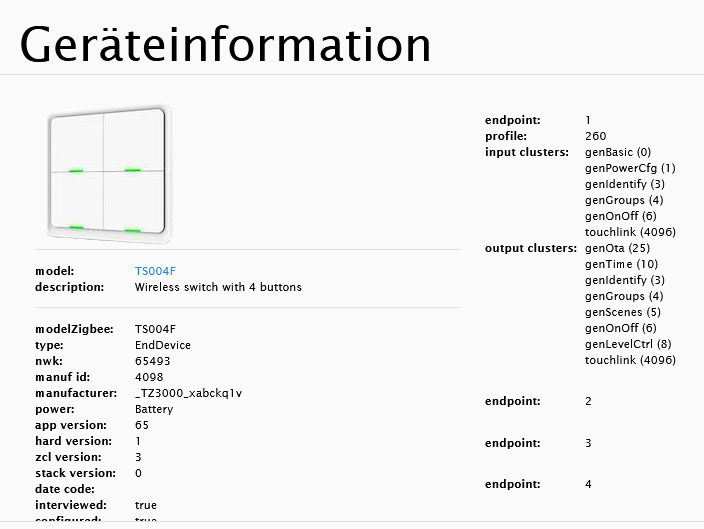Click input cluster genBasic (0)
Viewport: 704px width, 529px height.
click(618, 152)
